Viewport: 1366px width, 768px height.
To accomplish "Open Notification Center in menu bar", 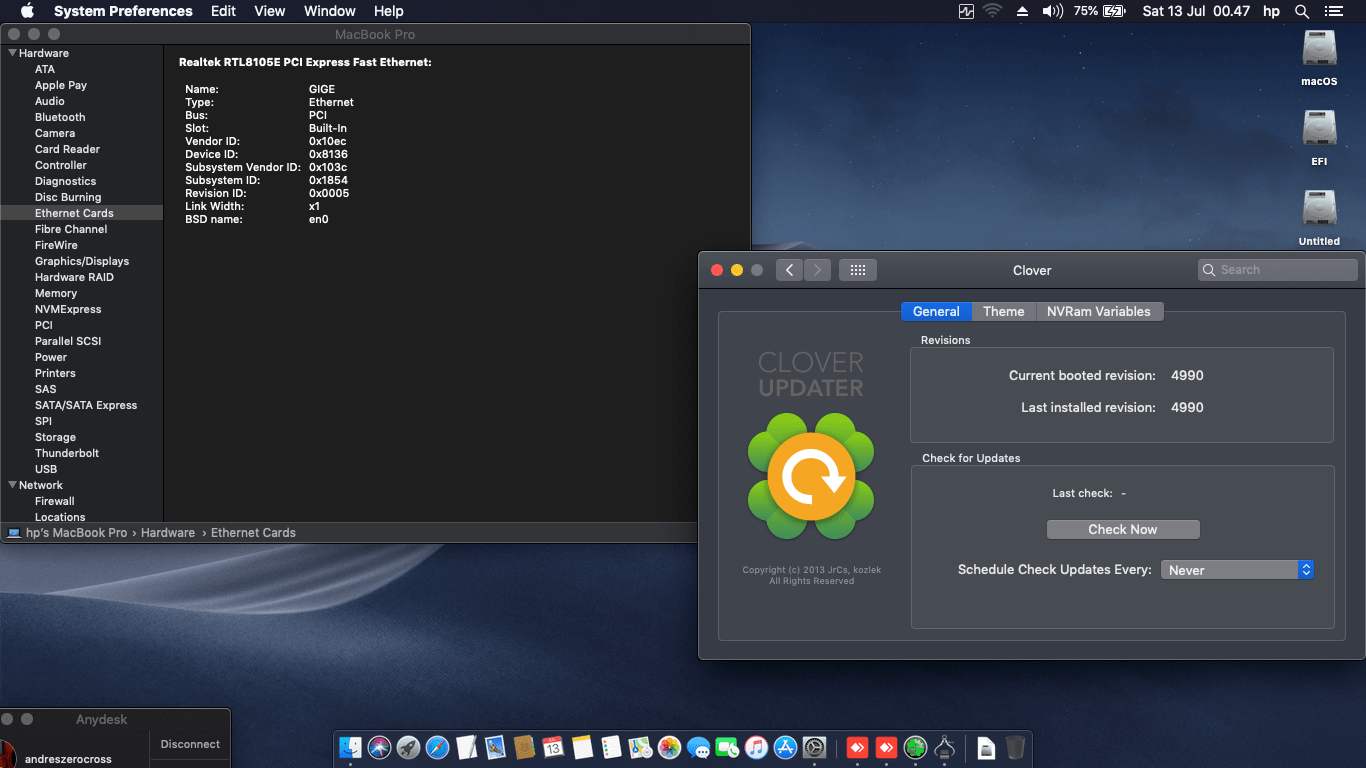I will coord(1333,11).
